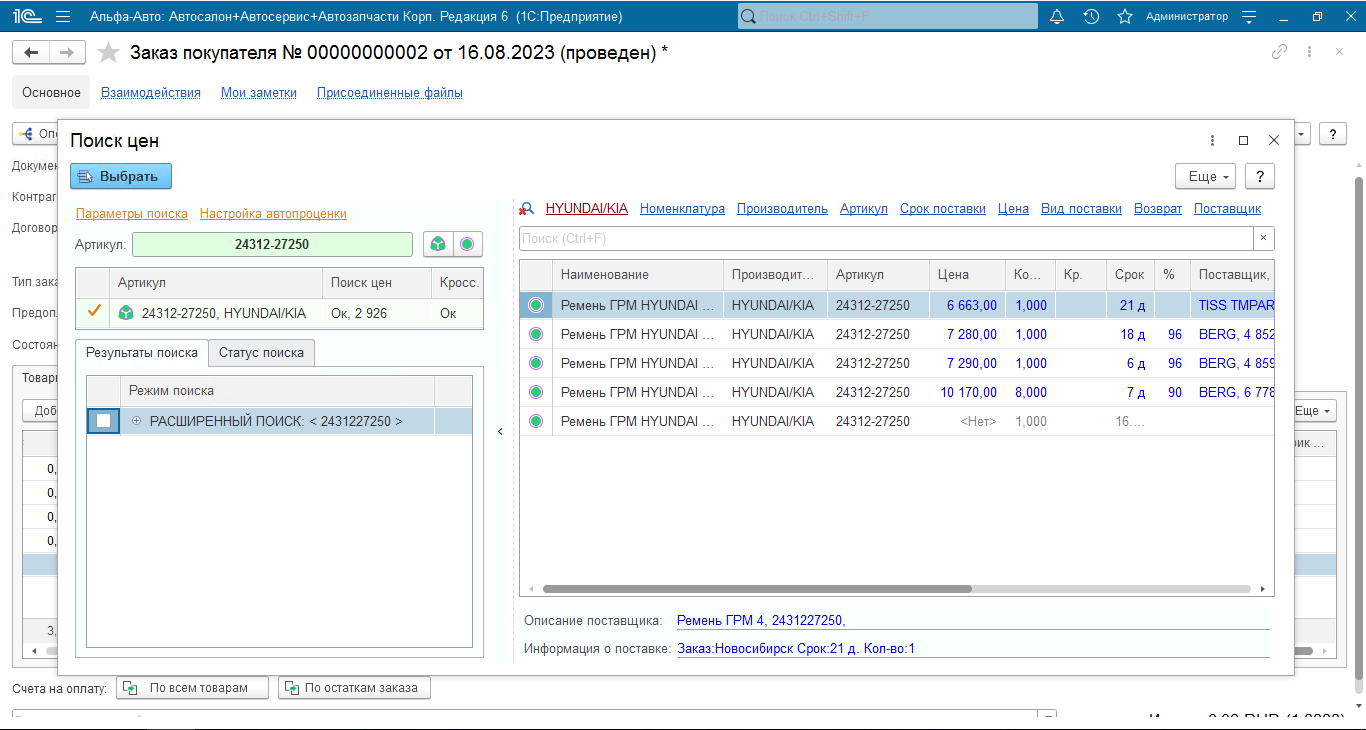Click the 1C logo icon
The width and height of the screenshot is (1366, 730).
(x=25, y=17)
